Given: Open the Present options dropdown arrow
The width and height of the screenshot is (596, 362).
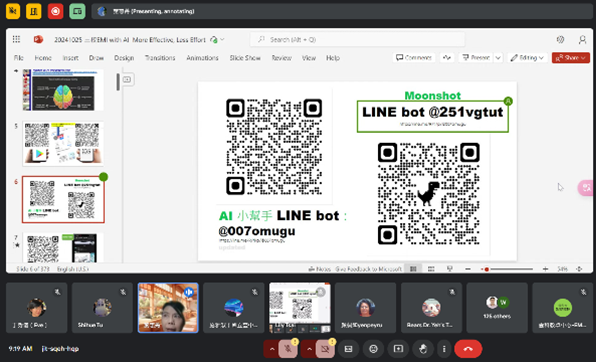Looking at the screenshot, I should tap(498, 58).
